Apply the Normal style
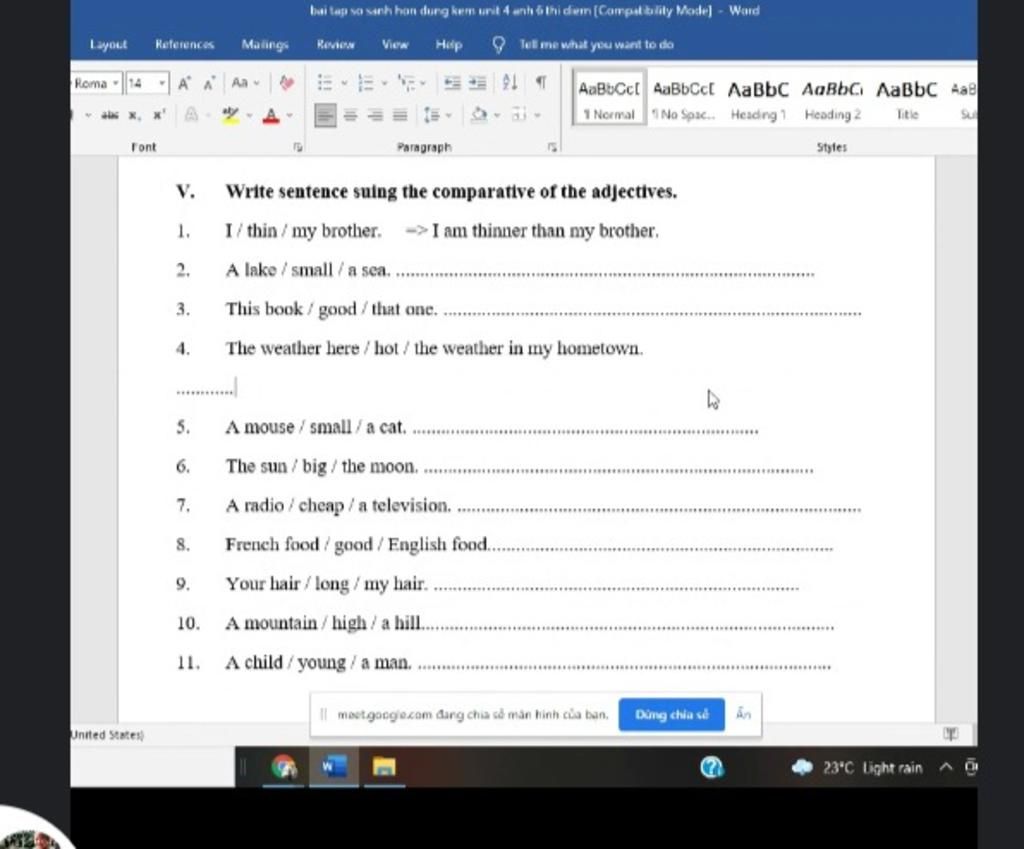1024x849 pixels. pyautogui.click(x=609, y=99)
